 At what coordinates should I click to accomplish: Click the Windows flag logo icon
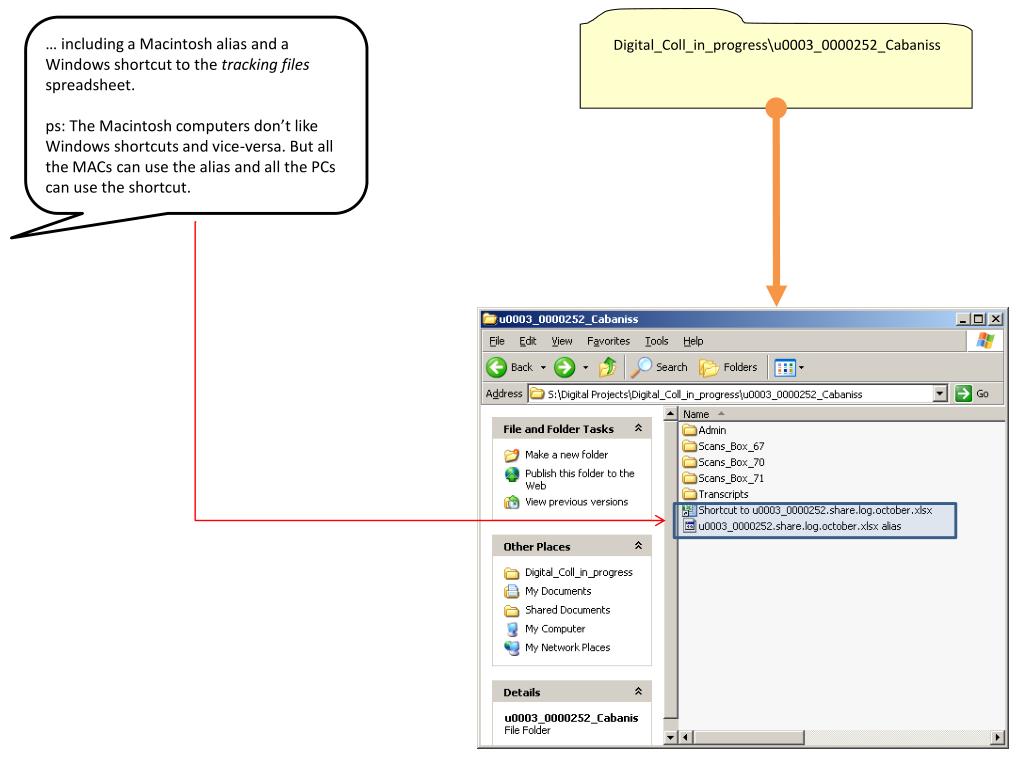[x=985, y=340]
